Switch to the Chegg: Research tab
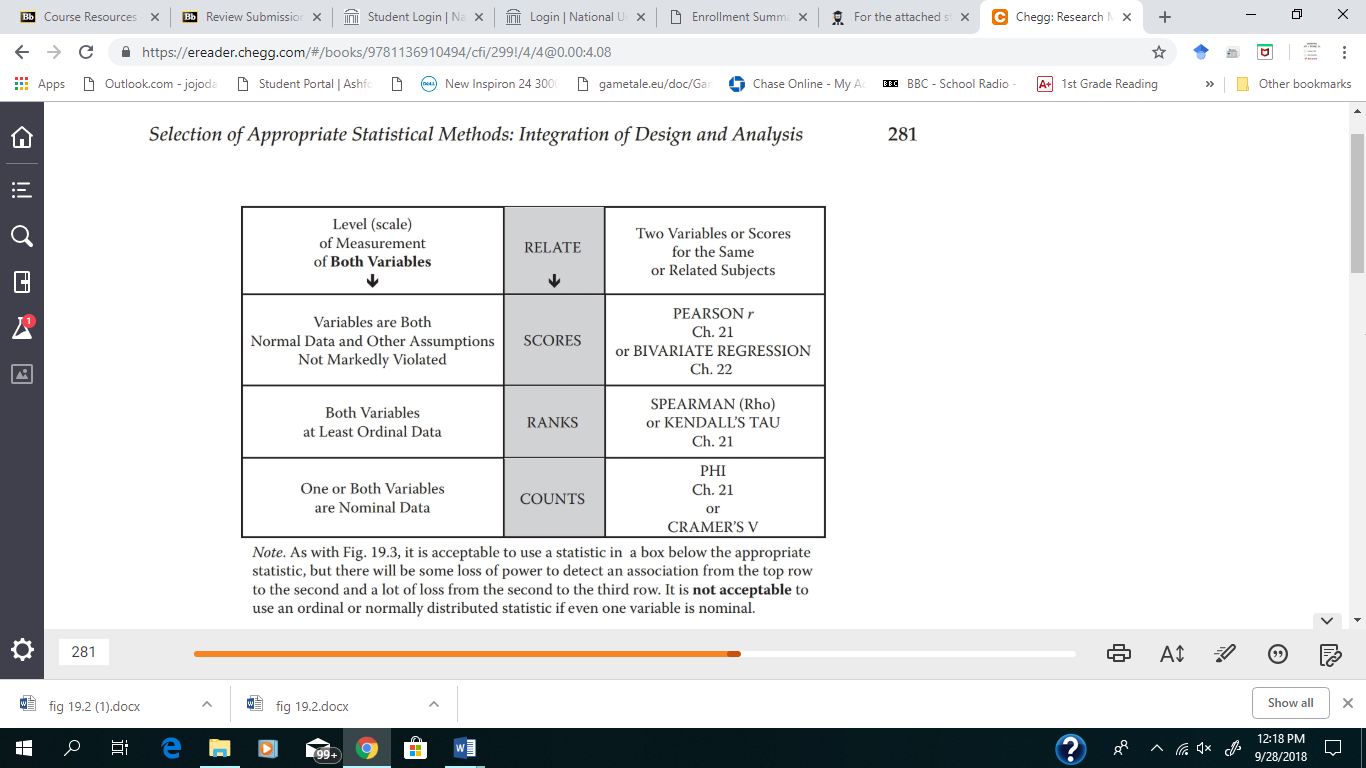Image resolution: width=1366 pixels, height=768 pixels. 1060,17
